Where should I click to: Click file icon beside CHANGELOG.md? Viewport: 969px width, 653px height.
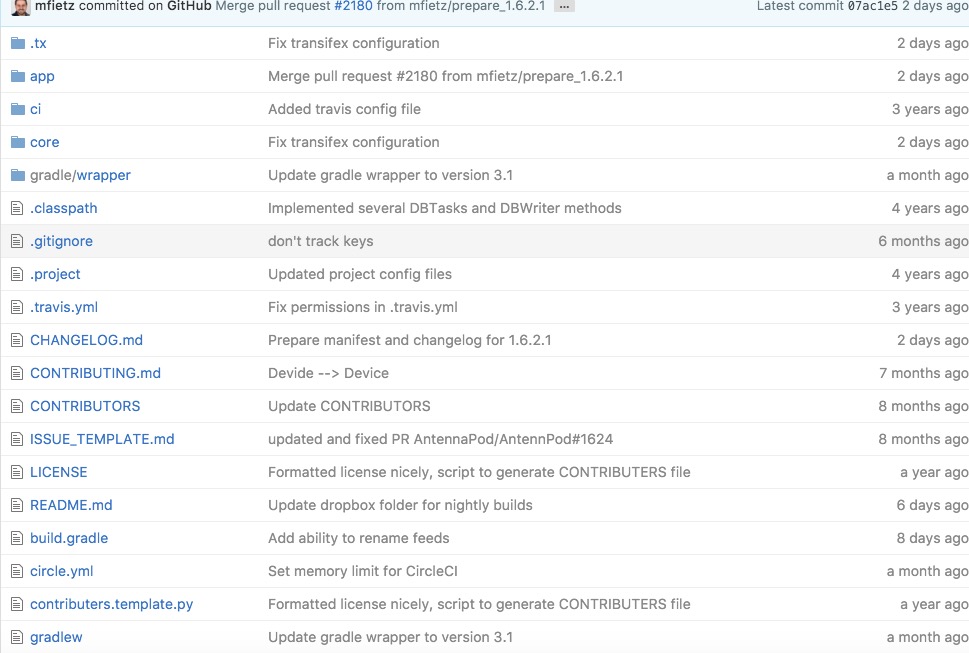tap(17, 340)
